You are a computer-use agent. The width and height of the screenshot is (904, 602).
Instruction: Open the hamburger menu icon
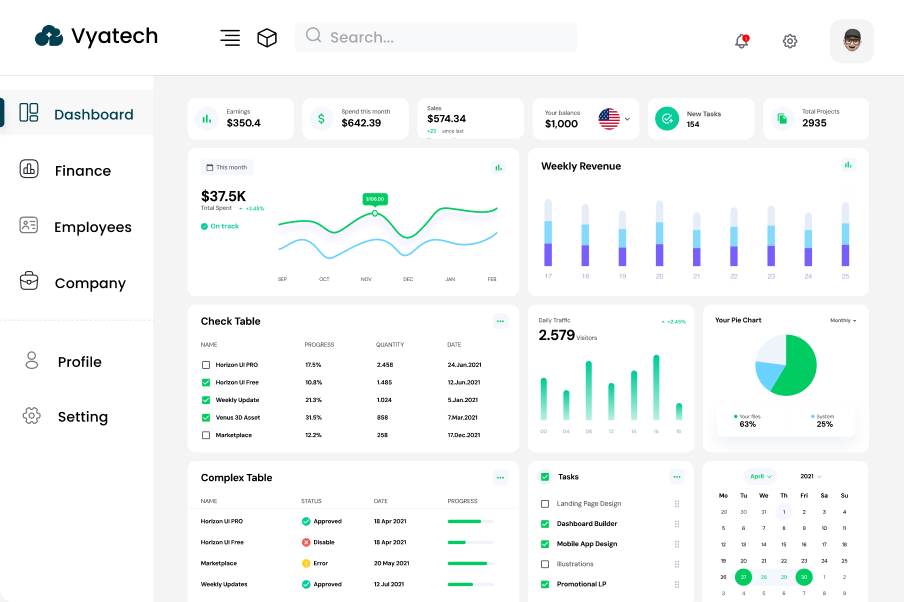tap(230, 37)
